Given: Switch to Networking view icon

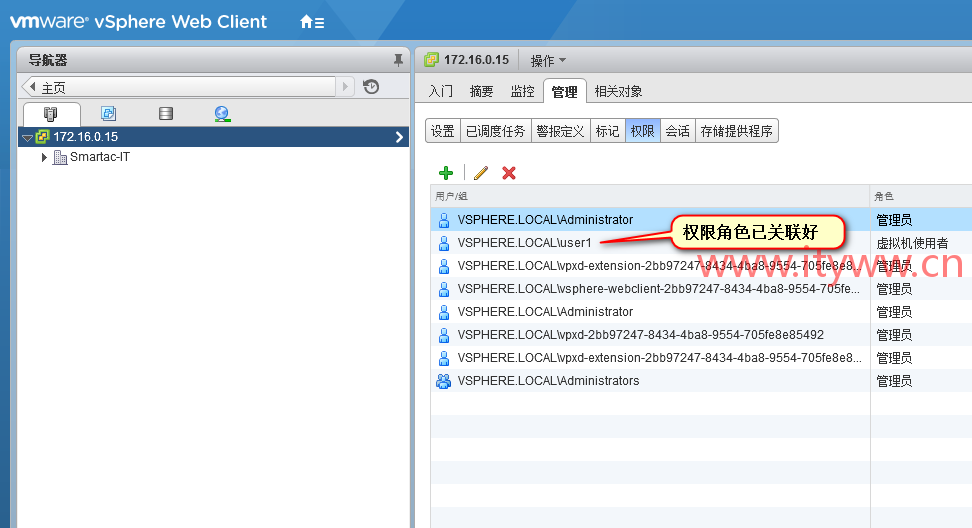Looking at the screenshot, I should 223,113.
